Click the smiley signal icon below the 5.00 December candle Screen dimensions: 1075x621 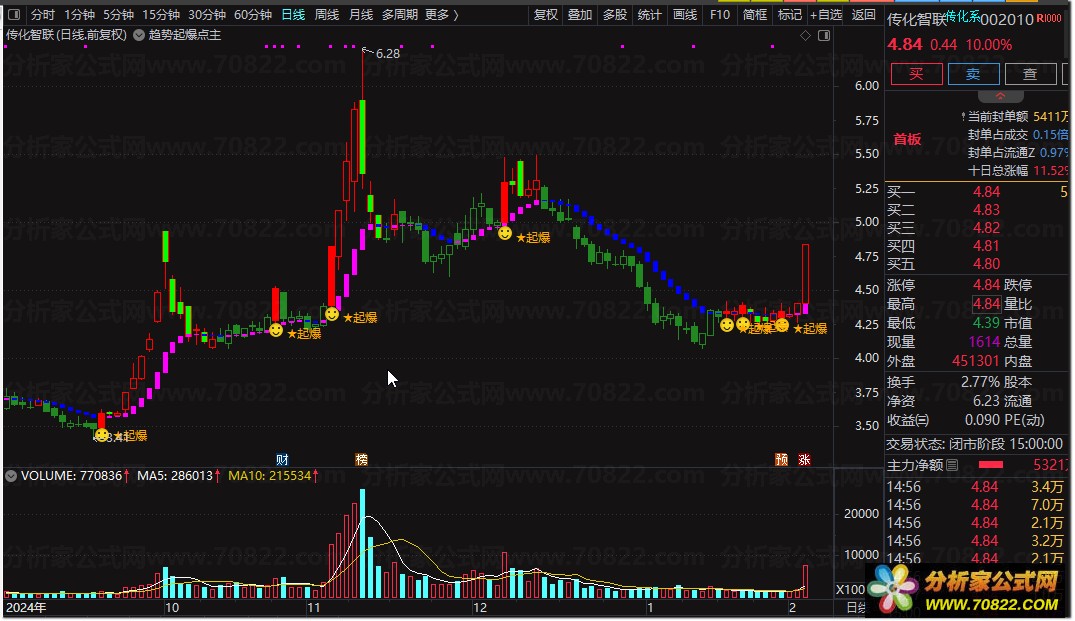pos(505,234)
